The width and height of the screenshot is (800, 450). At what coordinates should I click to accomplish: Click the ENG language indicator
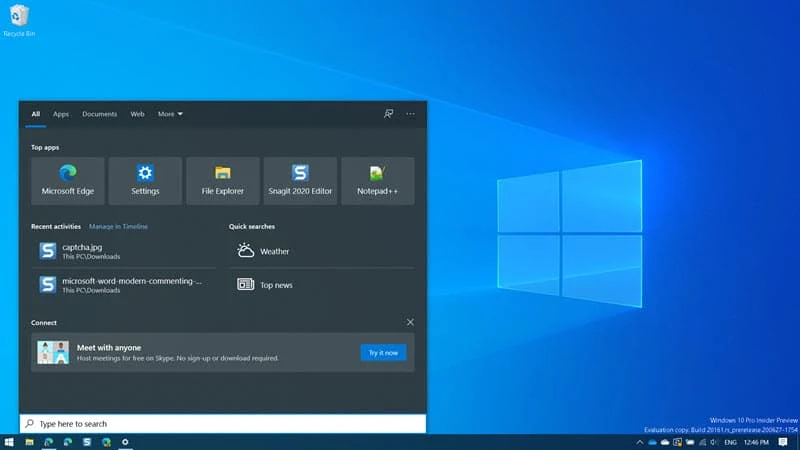click(731, 442)
